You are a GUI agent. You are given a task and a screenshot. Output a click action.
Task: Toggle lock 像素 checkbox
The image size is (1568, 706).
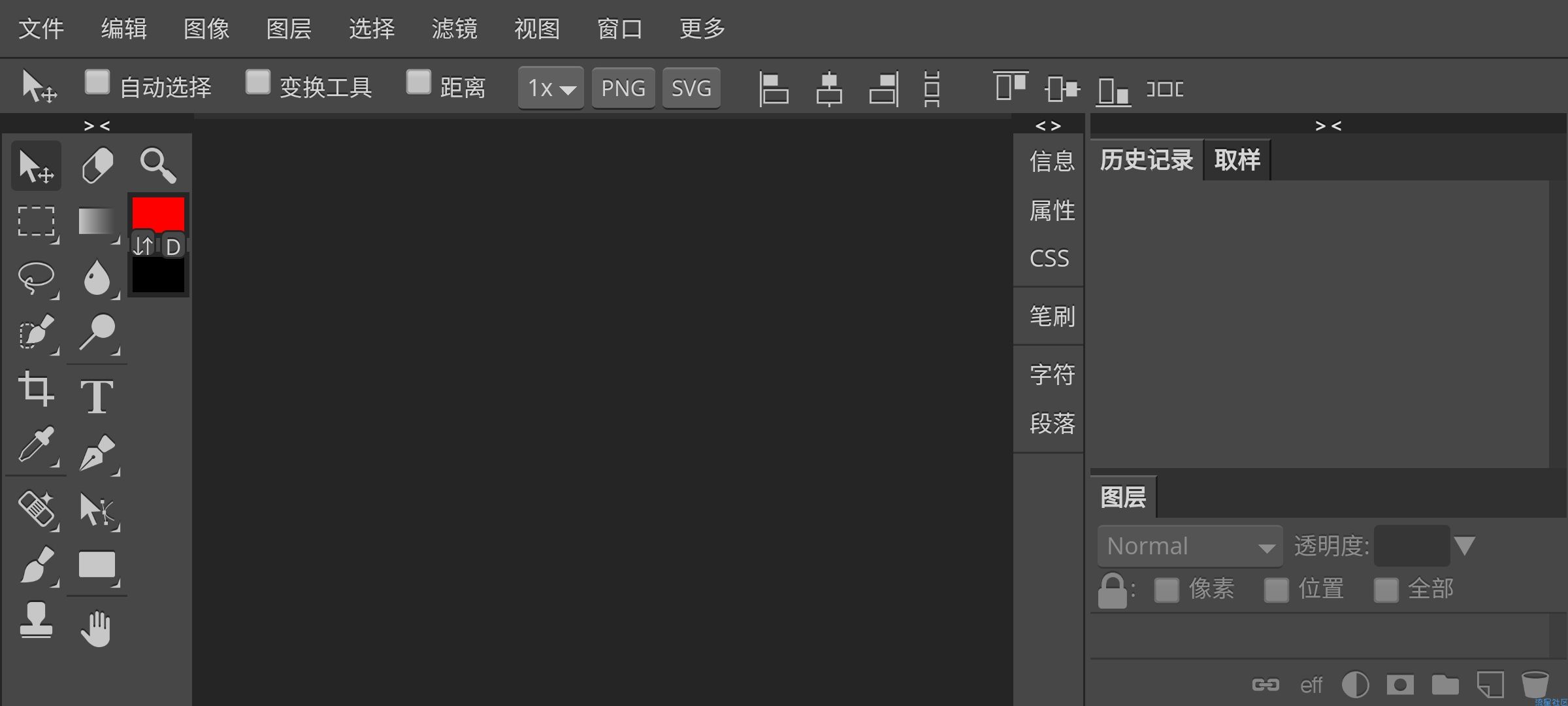pos(1167,590)
